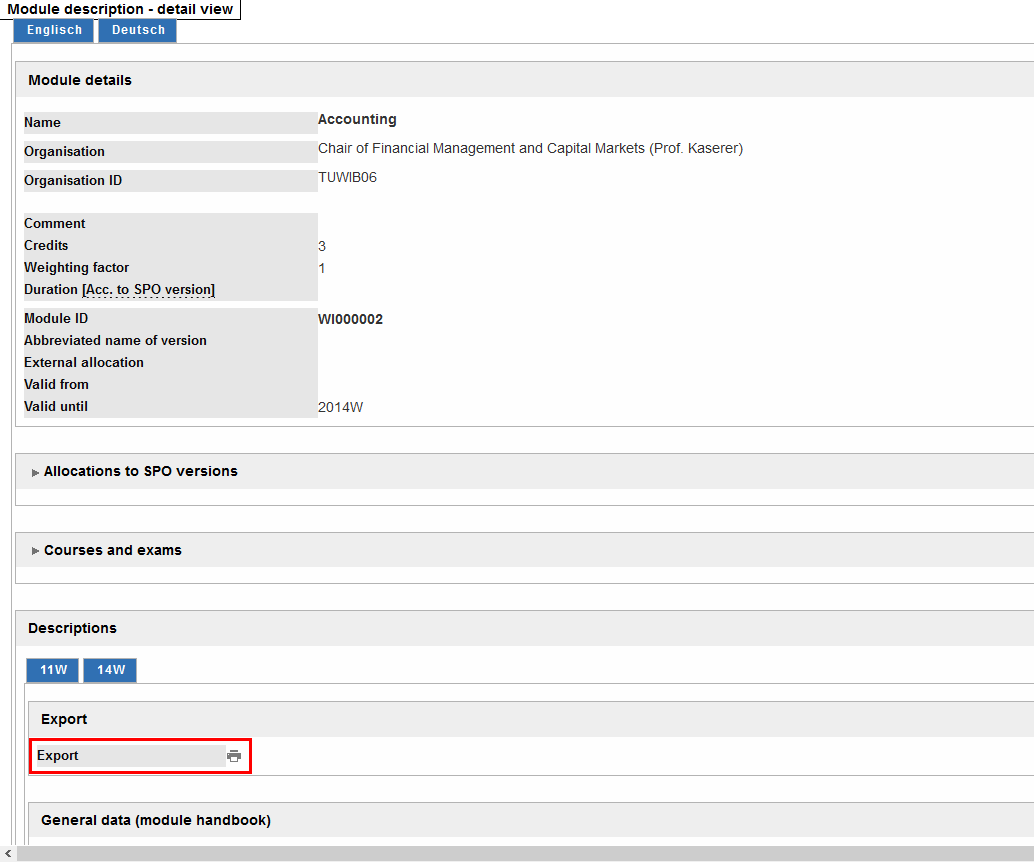Click the Valid until value 2014W
Image resolution: width=1034 pixels, height=862 pixels.
point(340,408)
